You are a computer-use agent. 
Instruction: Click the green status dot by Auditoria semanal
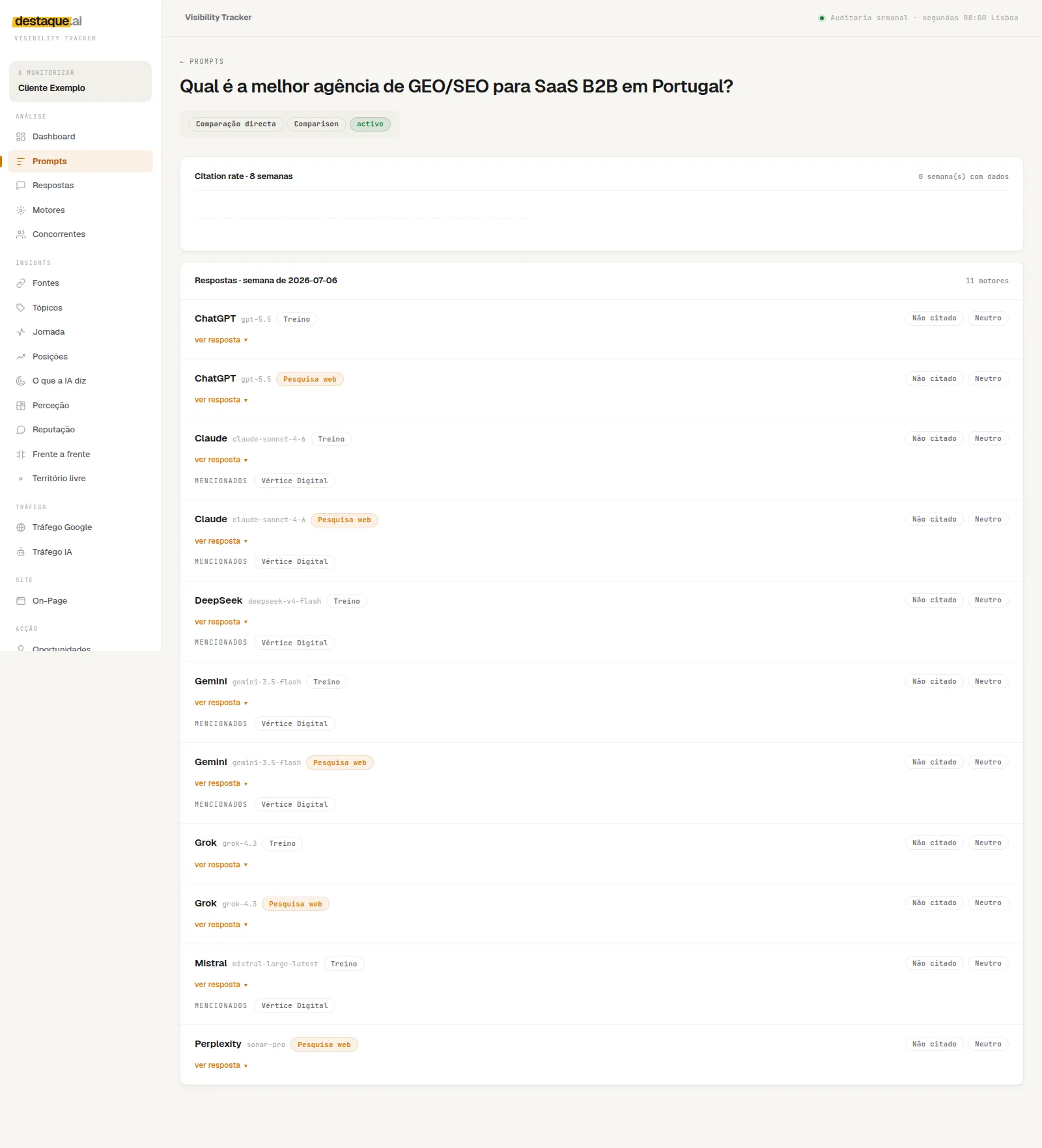(822, 18)
